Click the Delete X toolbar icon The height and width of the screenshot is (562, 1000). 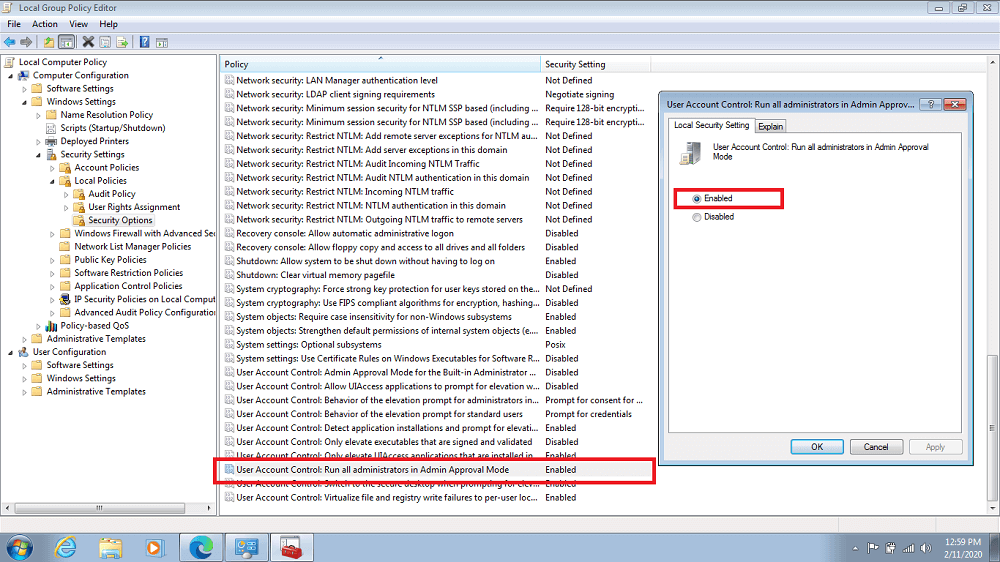pos(88,42)
